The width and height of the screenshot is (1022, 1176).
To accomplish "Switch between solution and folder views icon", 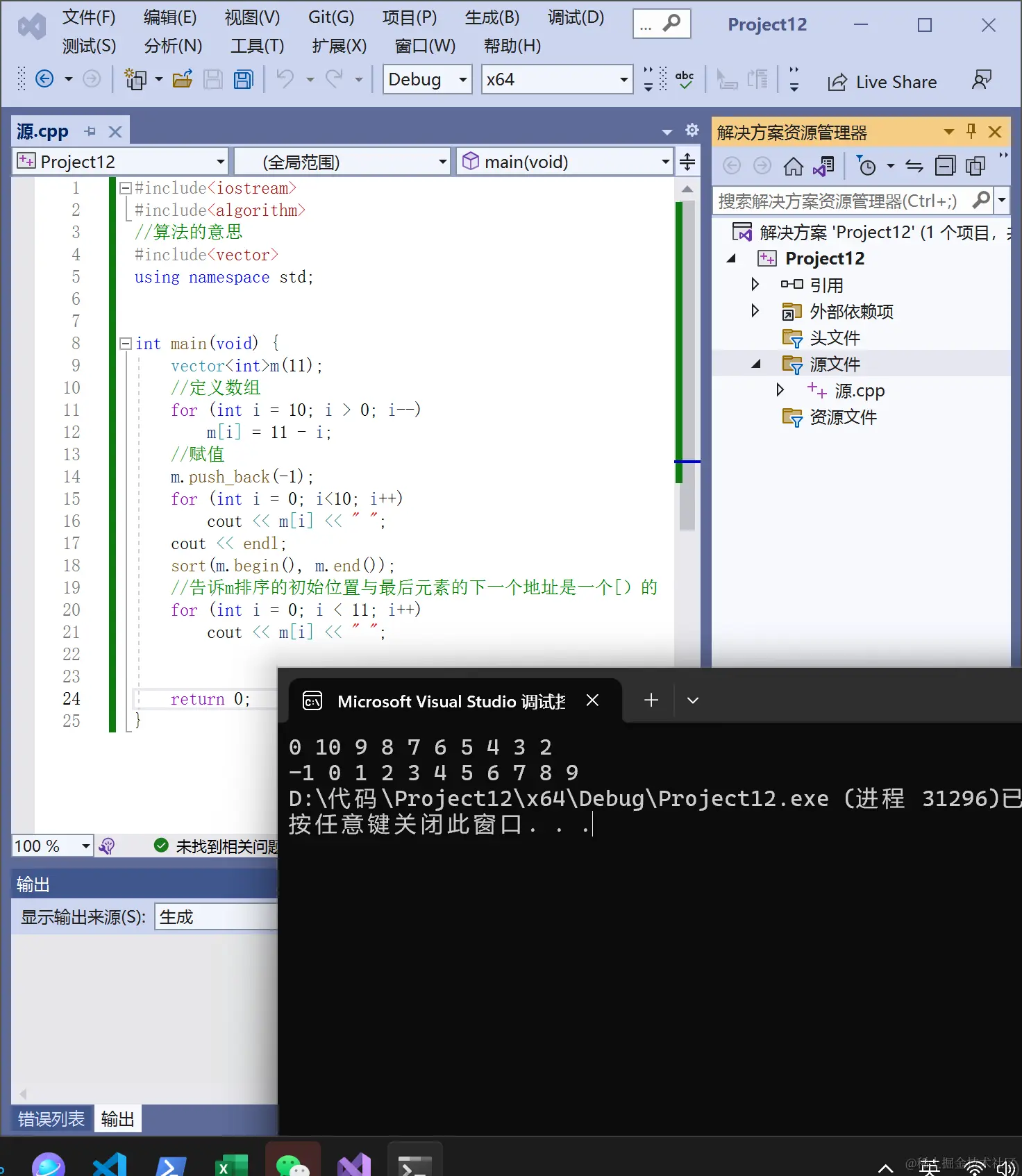I will (x=823, y=166).
